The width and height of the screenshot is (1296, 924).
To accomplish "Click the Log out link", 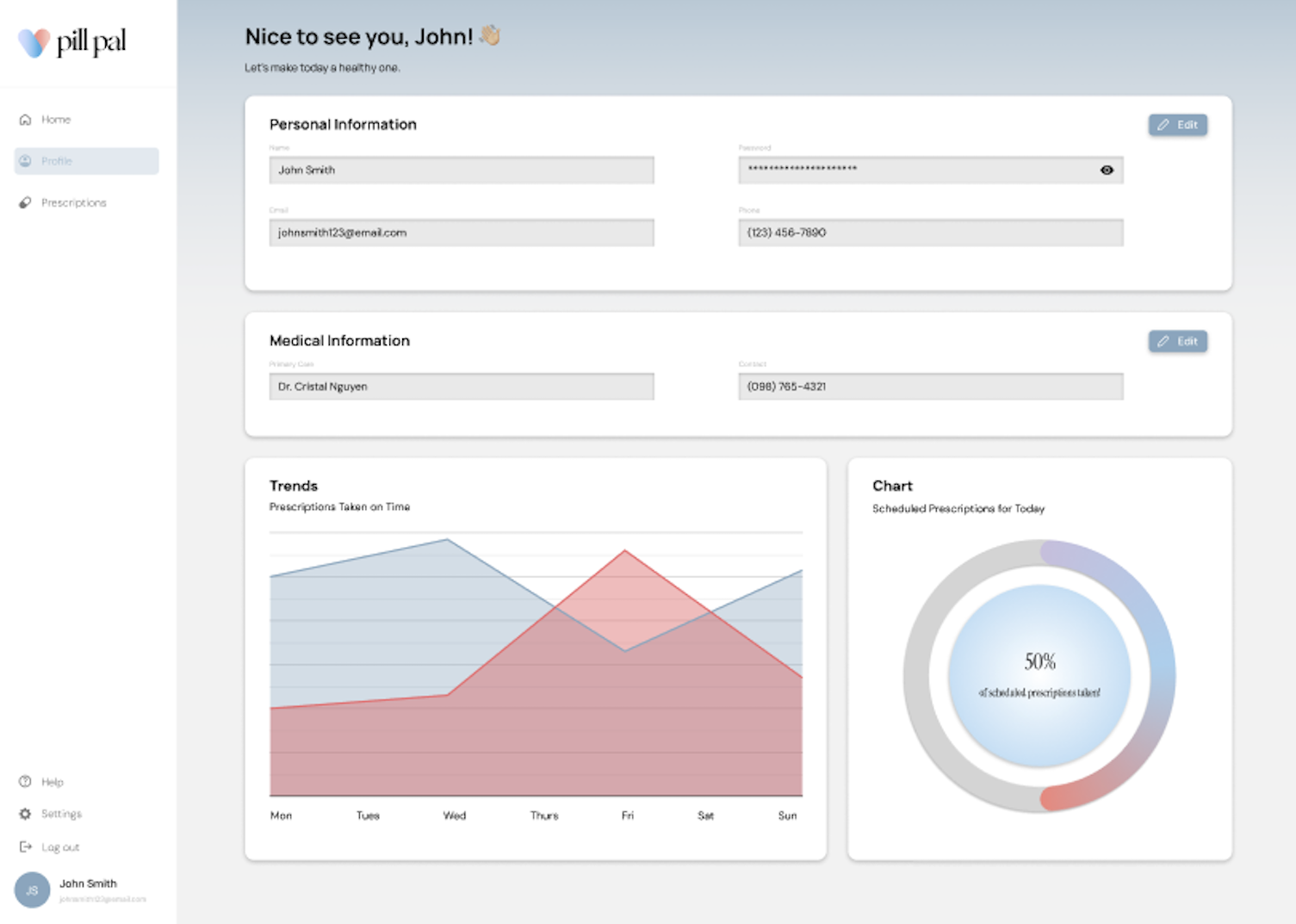I will pos(60,847).
